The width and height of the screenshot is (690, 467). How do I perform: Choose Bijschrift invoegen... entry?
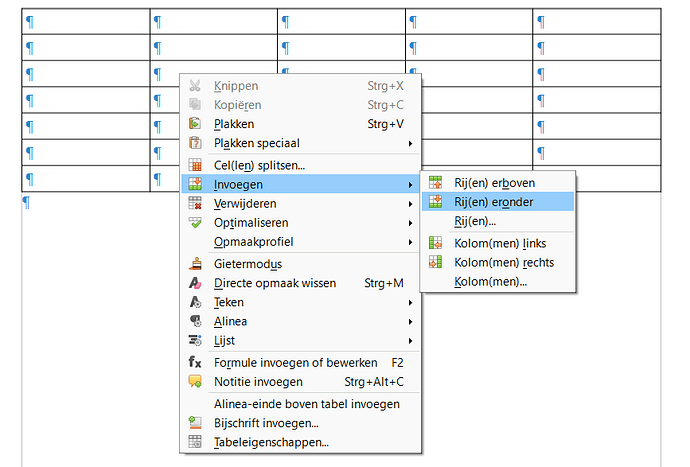click(x=301, y=423)
